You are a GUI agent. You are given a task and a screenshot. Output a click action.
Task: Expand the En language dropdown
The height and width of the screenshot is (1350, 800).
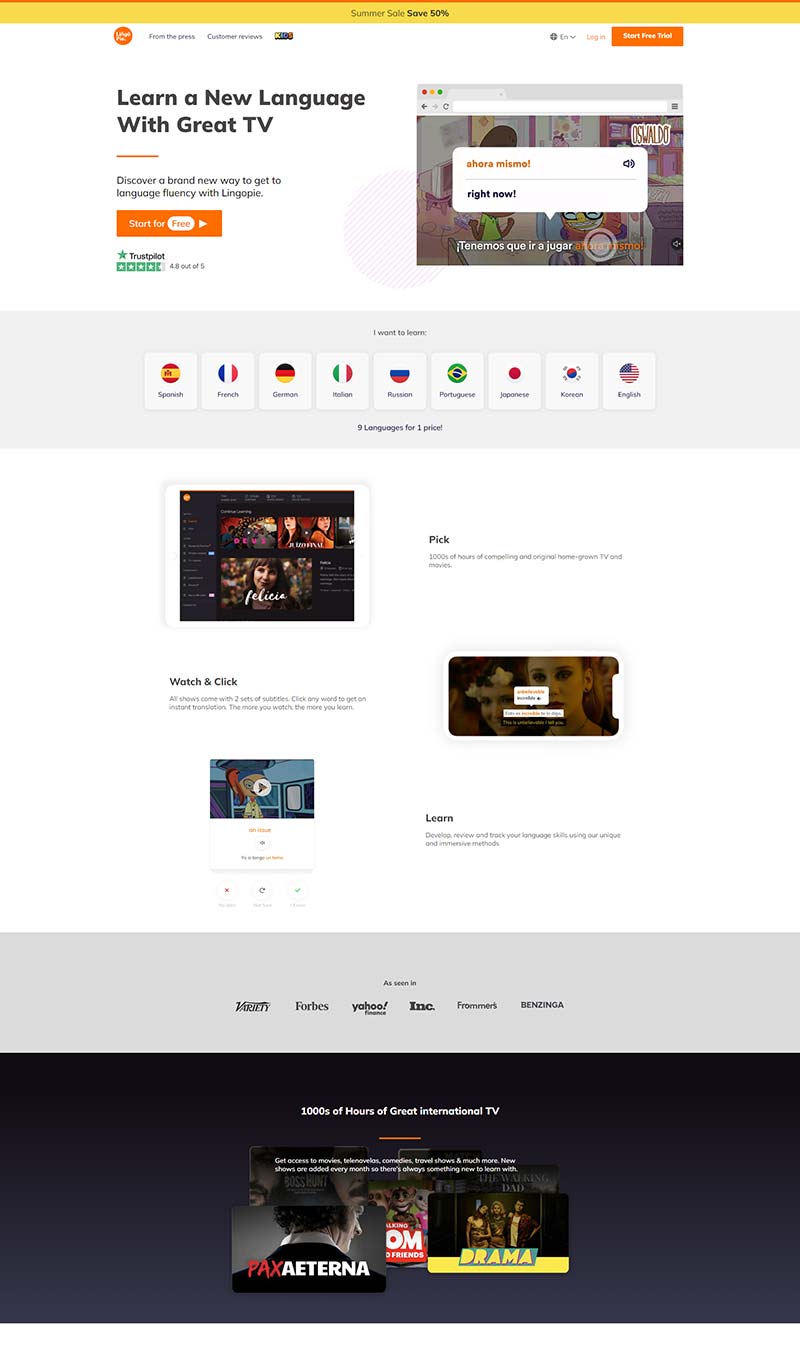pyautogui.click(x=563, y=37)
